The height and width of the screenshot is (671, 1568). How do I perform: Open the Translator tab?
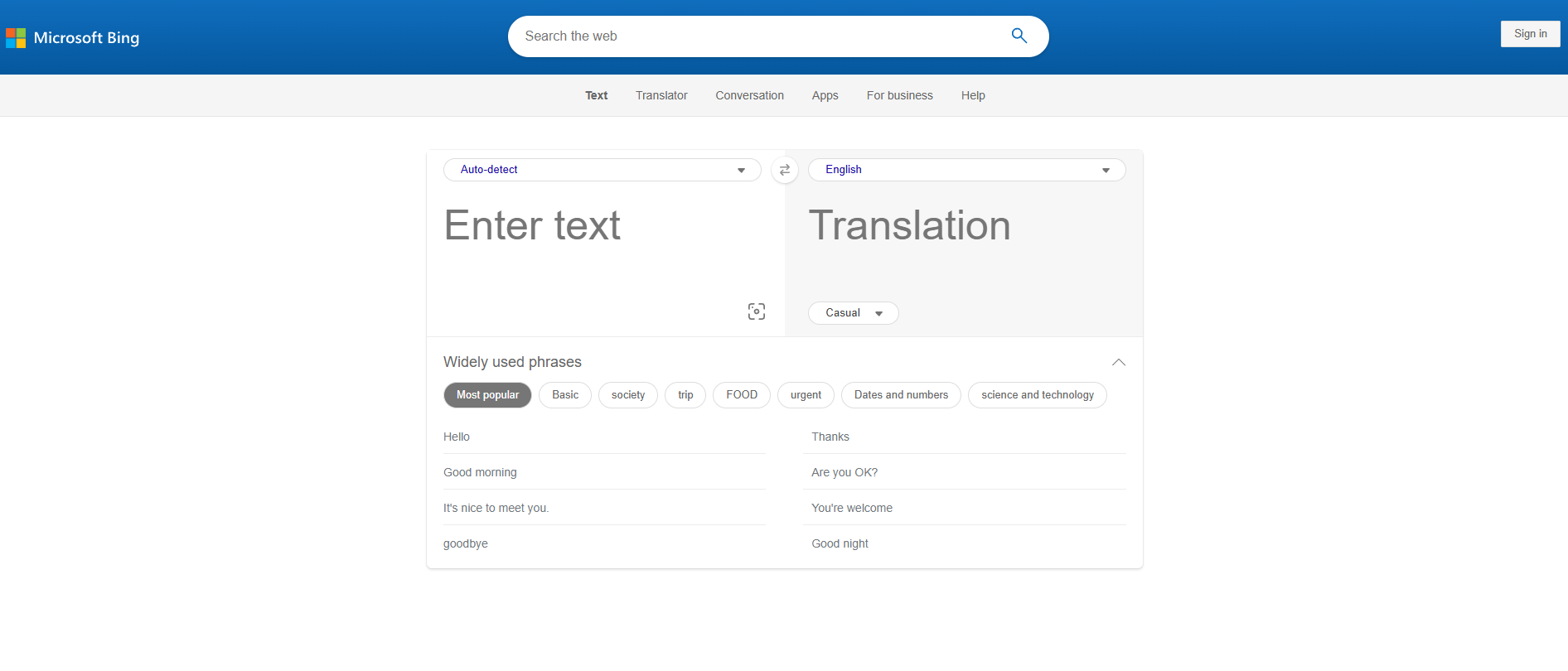[661, 95]
